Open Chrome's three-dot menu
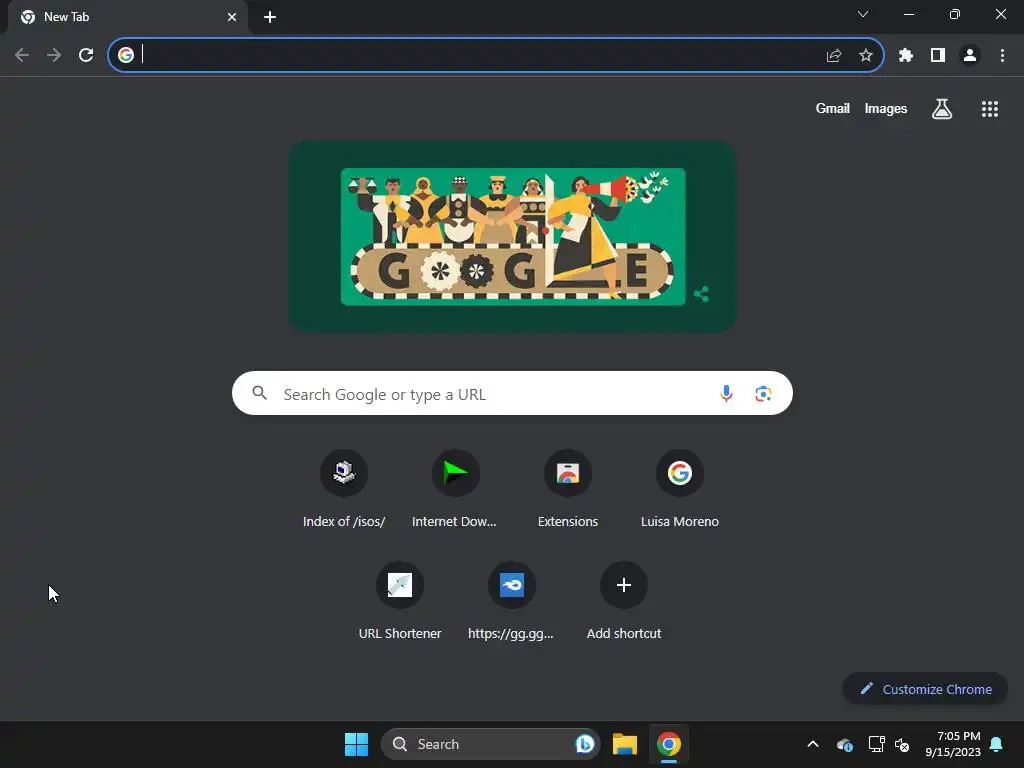The height and width of the screenshot is (768, 1024). (1002, 56)
